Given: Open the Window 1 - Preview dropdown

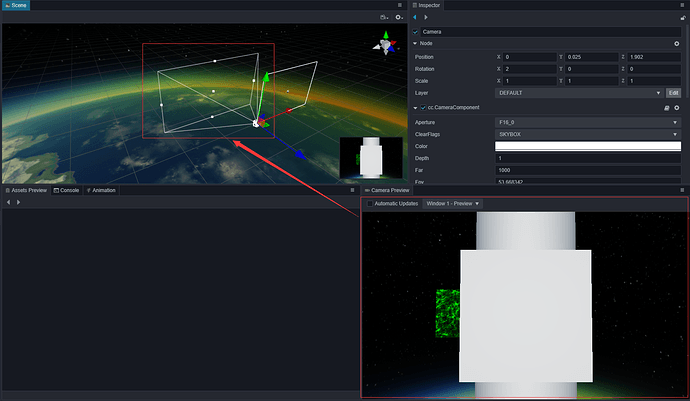Looking at the screenshot, I should pos(452,203).
